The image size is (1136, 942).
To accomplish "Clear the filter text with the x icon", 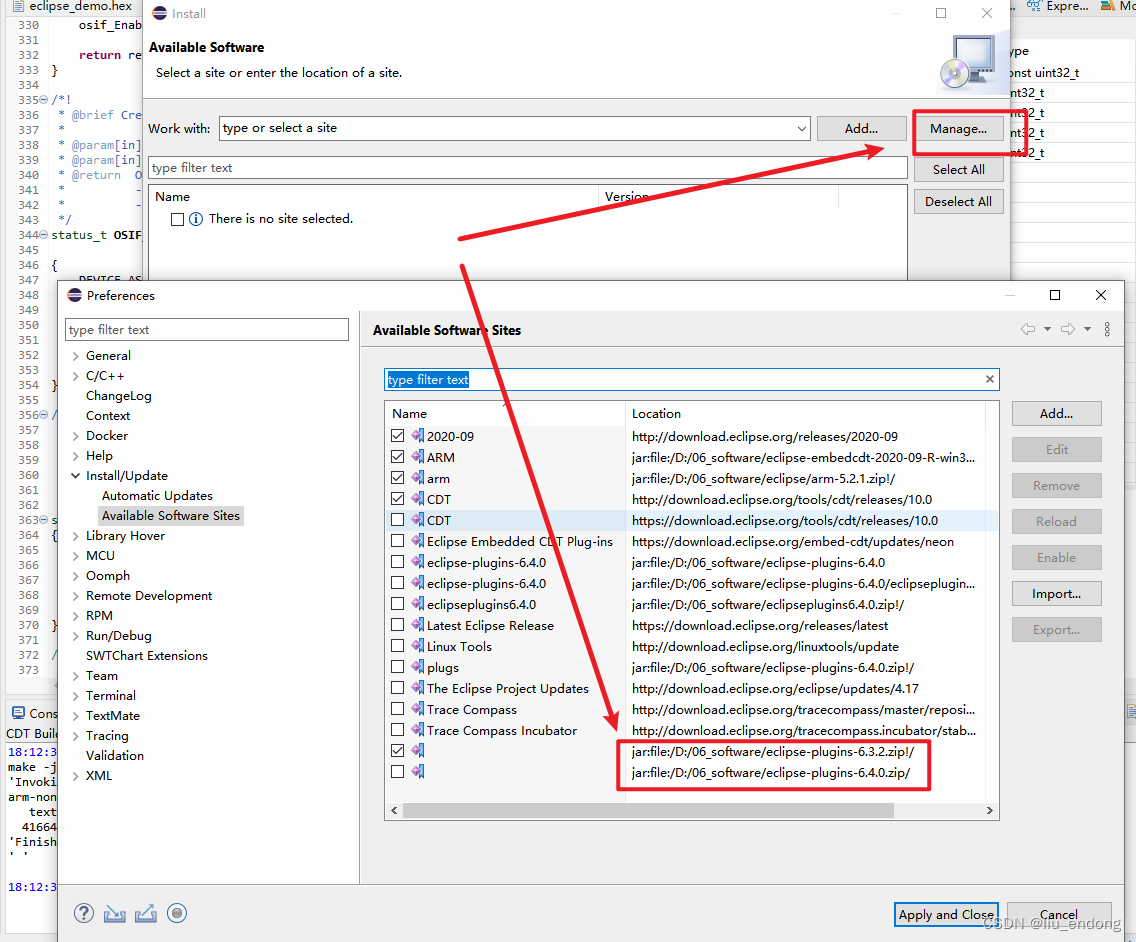I will 989,379.
